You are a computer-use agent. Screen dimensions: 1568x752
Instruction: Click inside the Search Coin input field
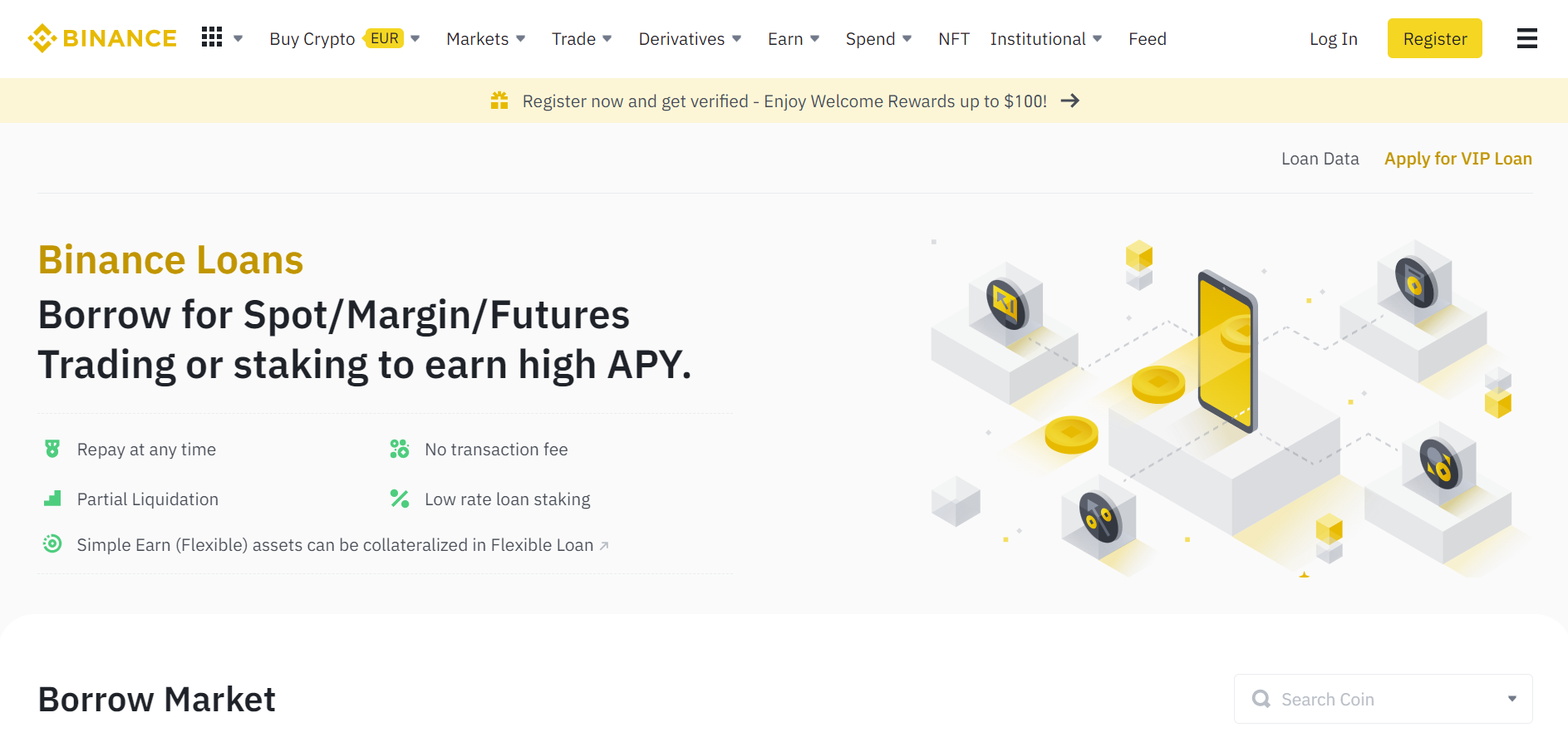1371,699
